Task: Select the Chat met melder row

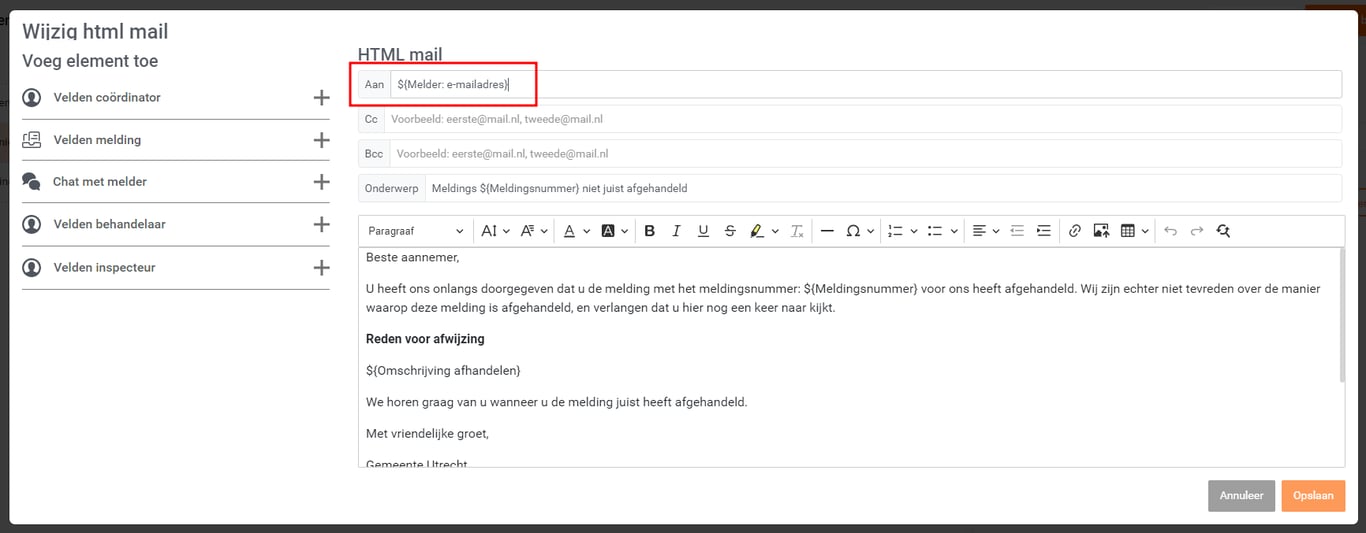Action: coord(176,182)
